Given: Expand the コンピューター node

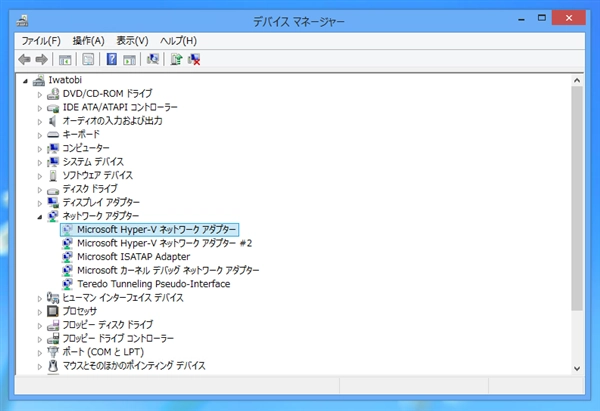Looking at the screenshot, I should [39, 149].
